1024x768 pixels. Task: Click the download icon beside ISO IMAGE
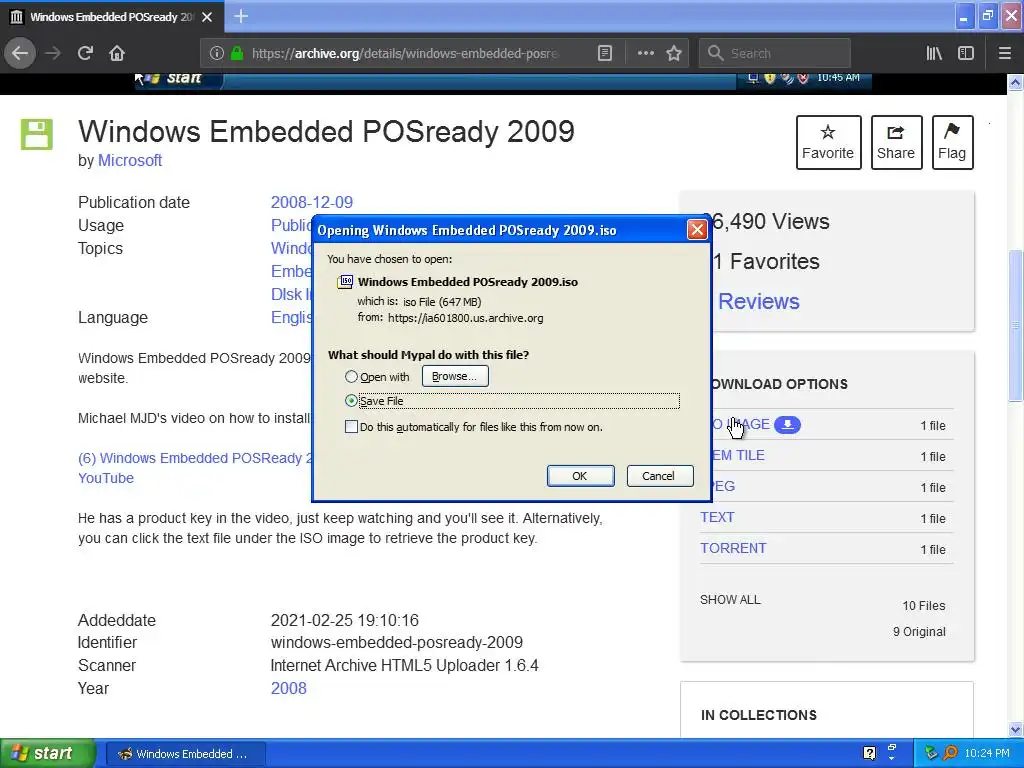click(788, 424)
